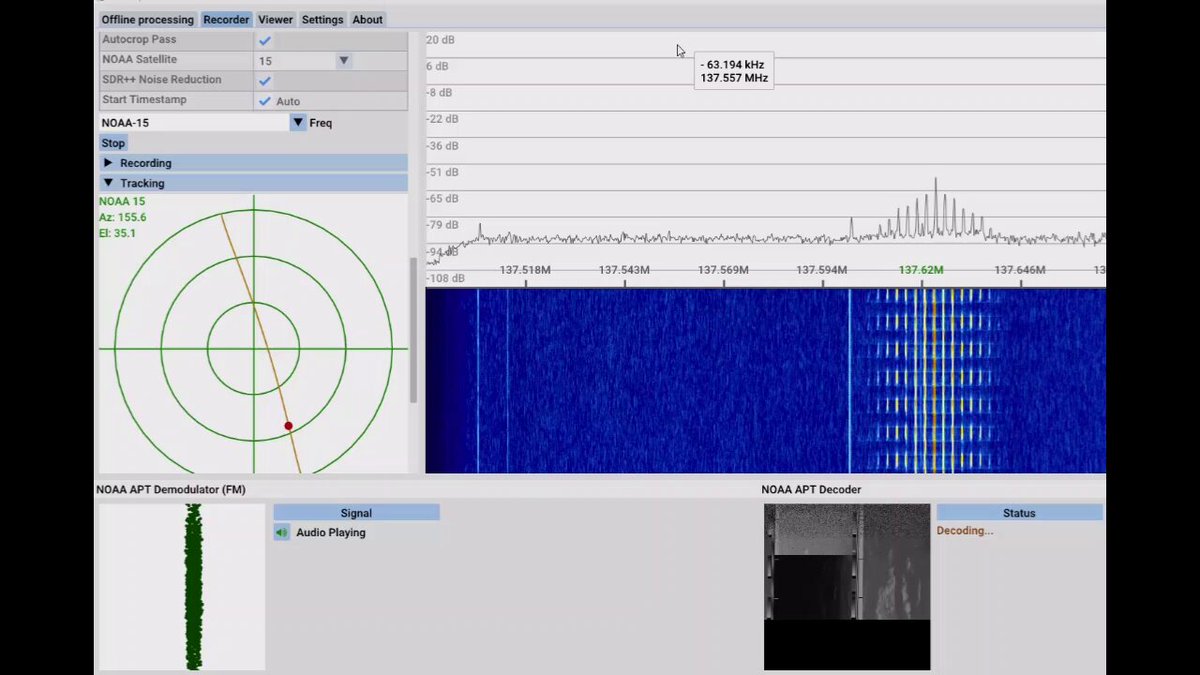This screenshot has width=1200, height=675.
Task: Click the speaker icon beside Audio Playing
Action: 282,533
